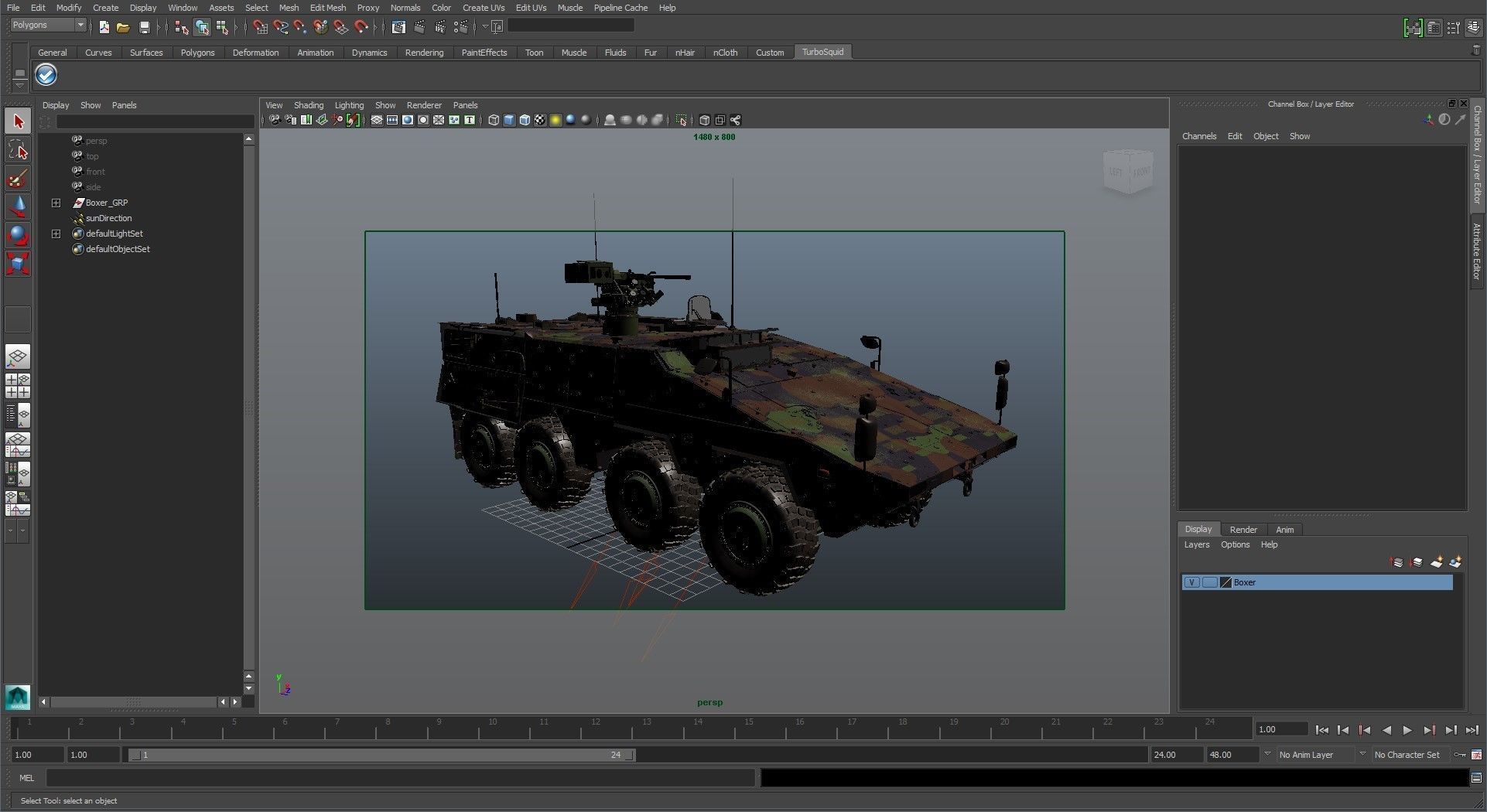Toggle the viewport resolution gate
This screenshot has height=812, width=1487.
point(408,120)
